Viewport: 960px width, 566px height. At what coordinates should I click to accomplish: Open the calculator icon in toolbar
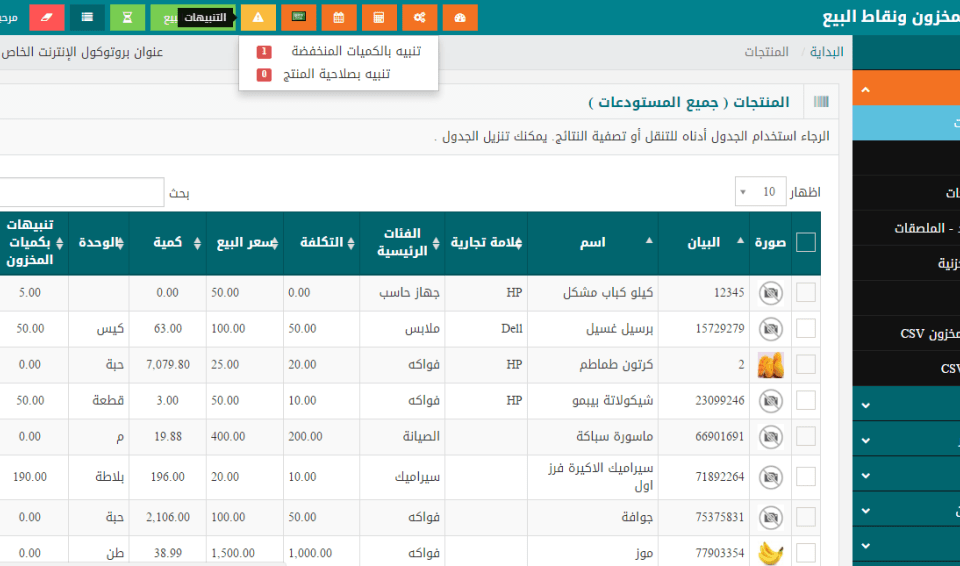point(379,18)
